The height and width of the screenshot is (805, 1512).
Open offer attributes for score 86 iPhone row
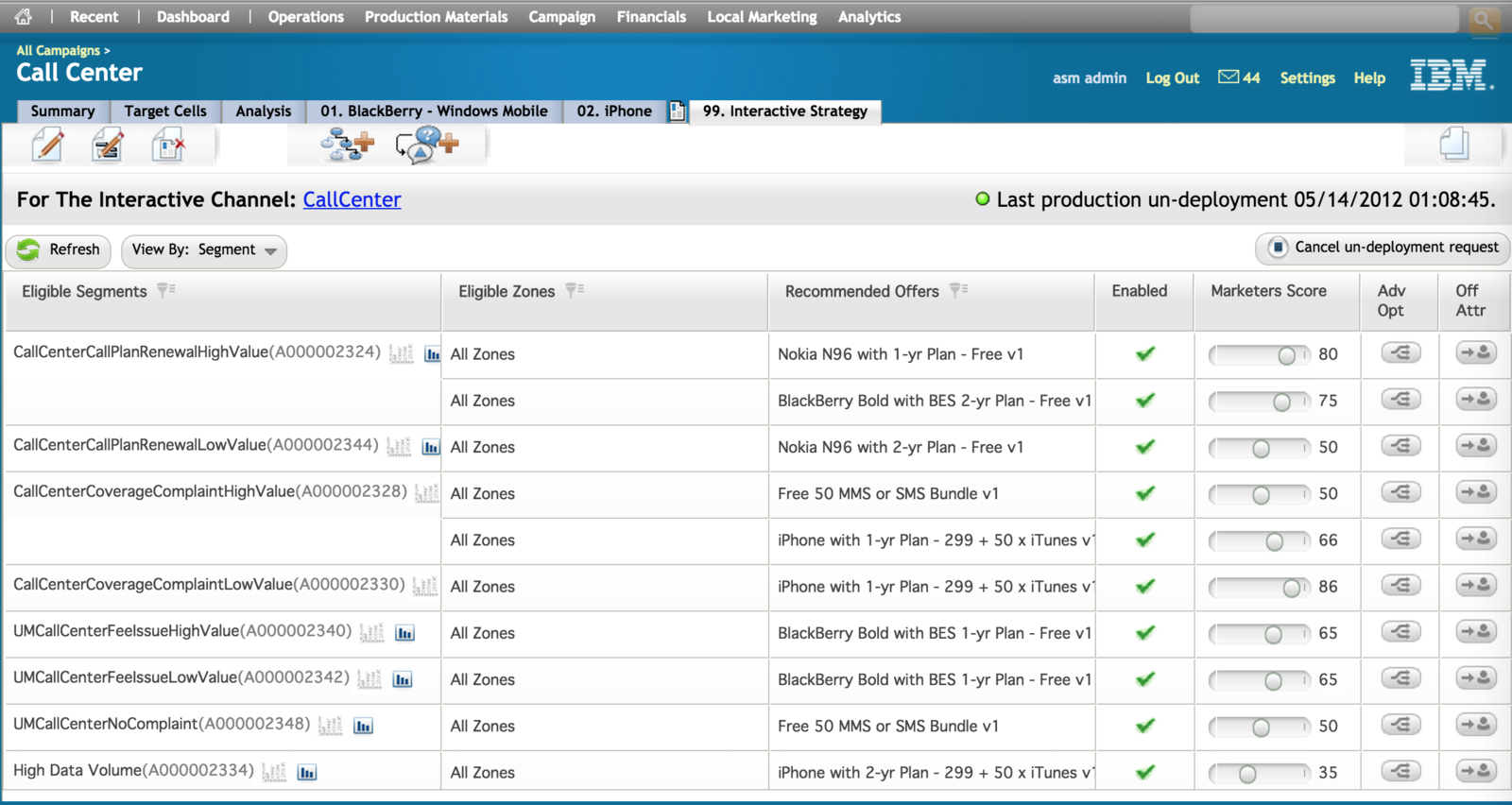(1475, 585)
